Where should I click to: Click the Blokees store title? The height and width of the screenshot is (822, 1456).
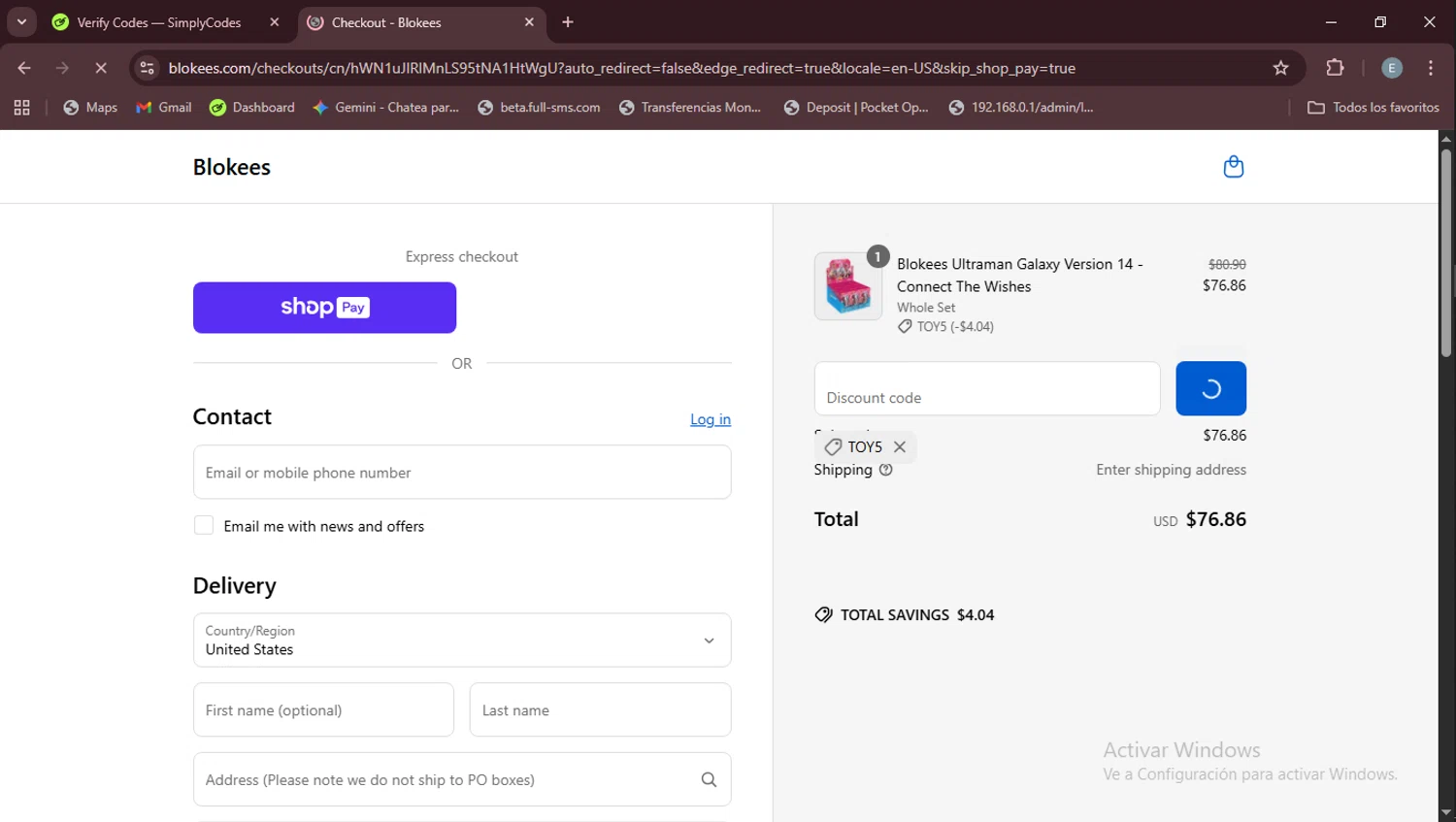pos(232,167)
